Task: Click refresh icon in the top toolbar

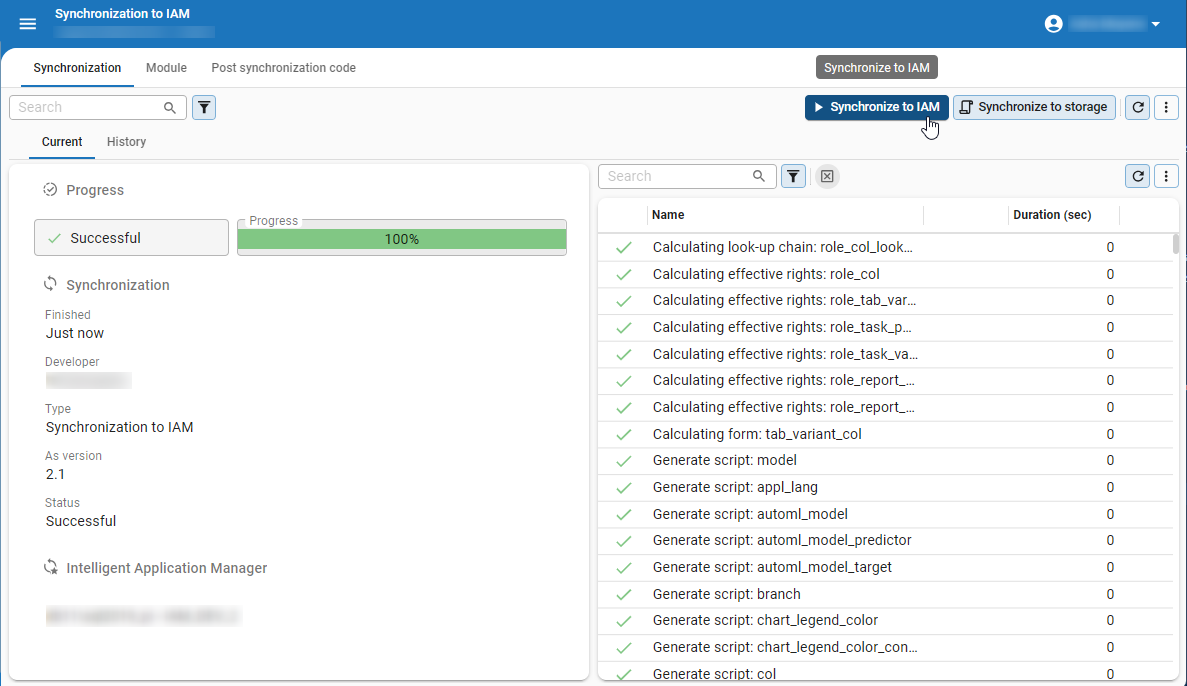Action: (1137, 107)
